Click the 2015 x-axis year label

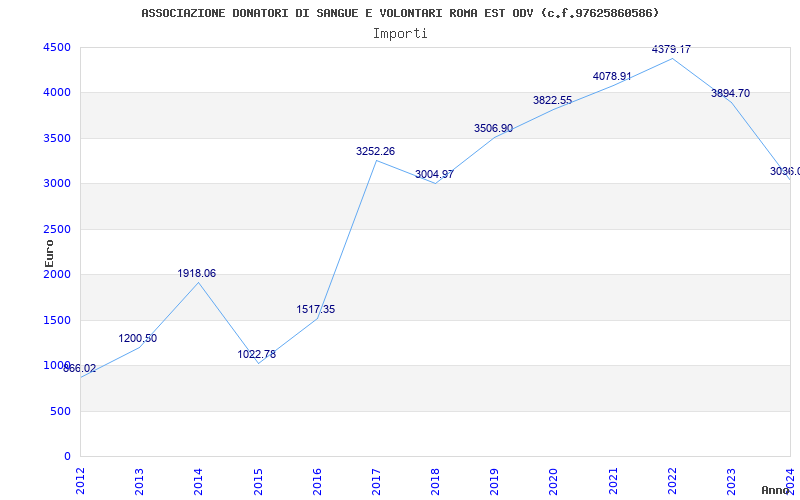pos(258,481)
